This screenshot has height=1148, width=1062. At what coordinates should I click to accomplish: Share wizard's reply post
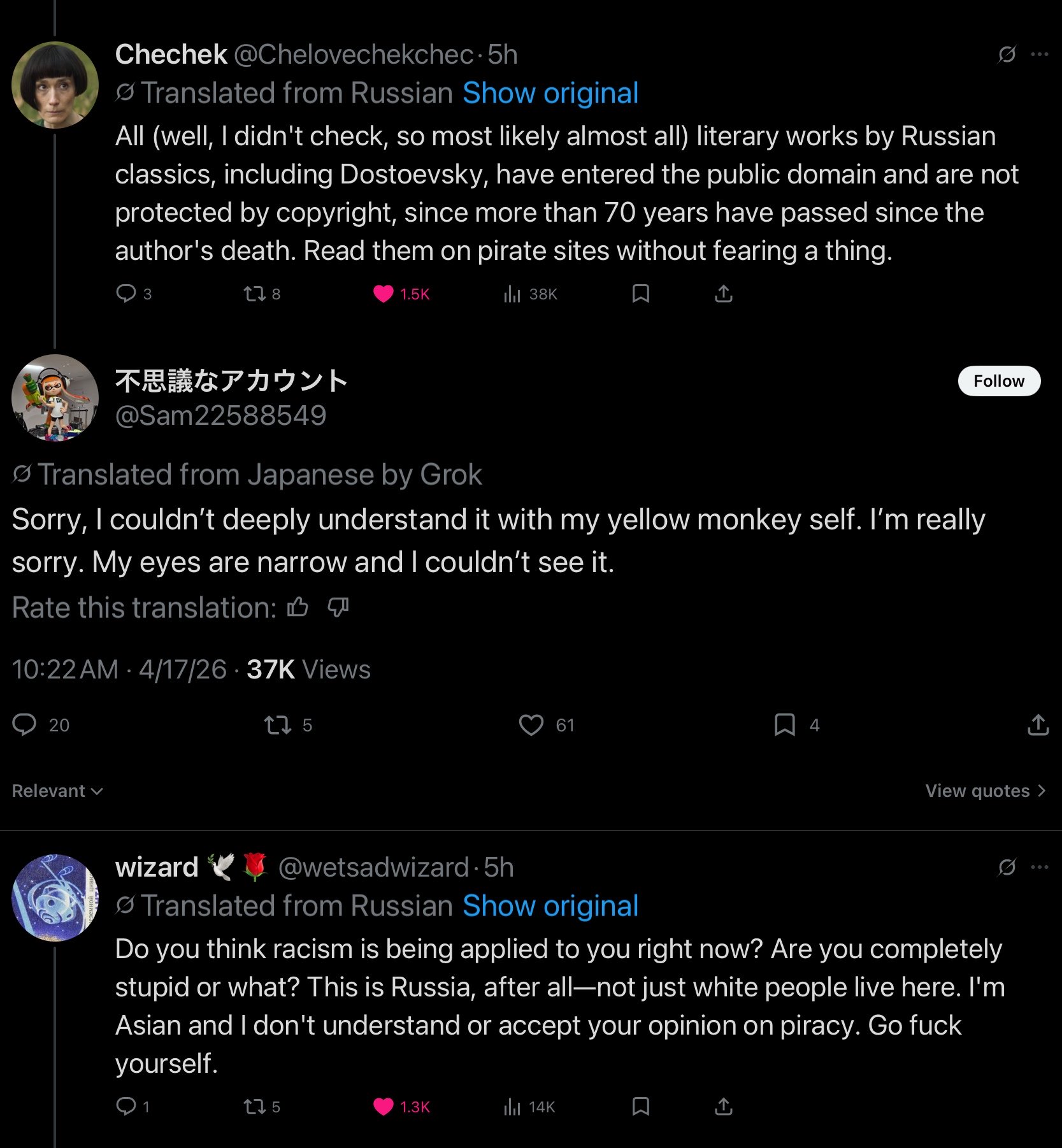pyautogui.click(x=723, y=1107)
